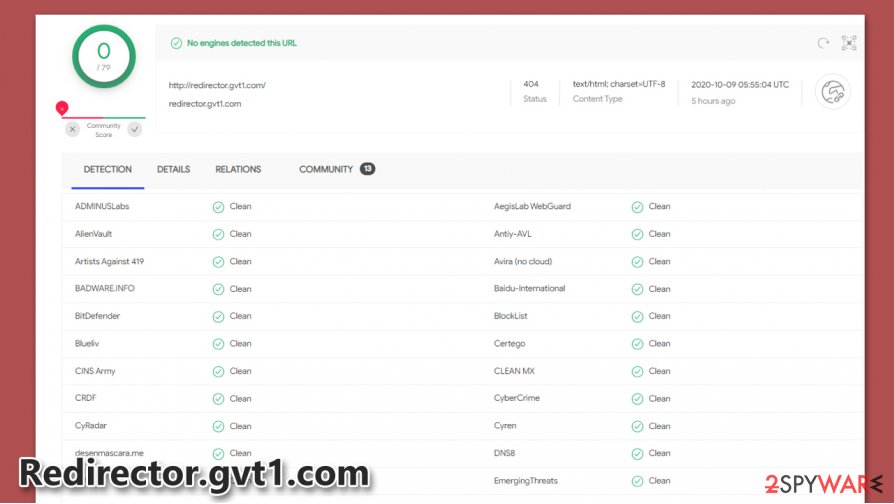Select the DNS8 engine name
The height and width of the screenshot is (504, 894).
click(504, 453)
